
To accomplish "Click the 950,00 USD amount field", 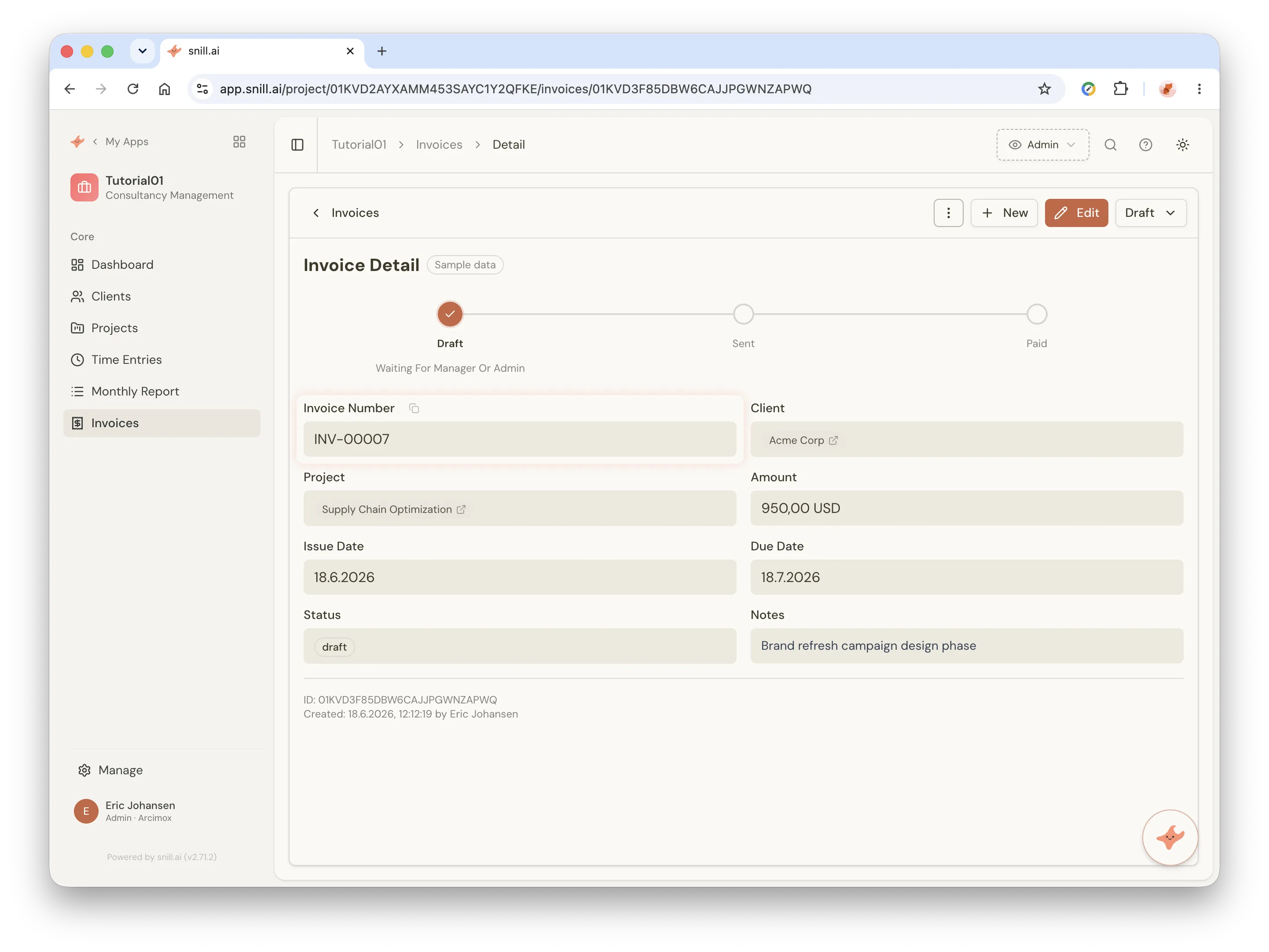I will [x=967, y=508].
